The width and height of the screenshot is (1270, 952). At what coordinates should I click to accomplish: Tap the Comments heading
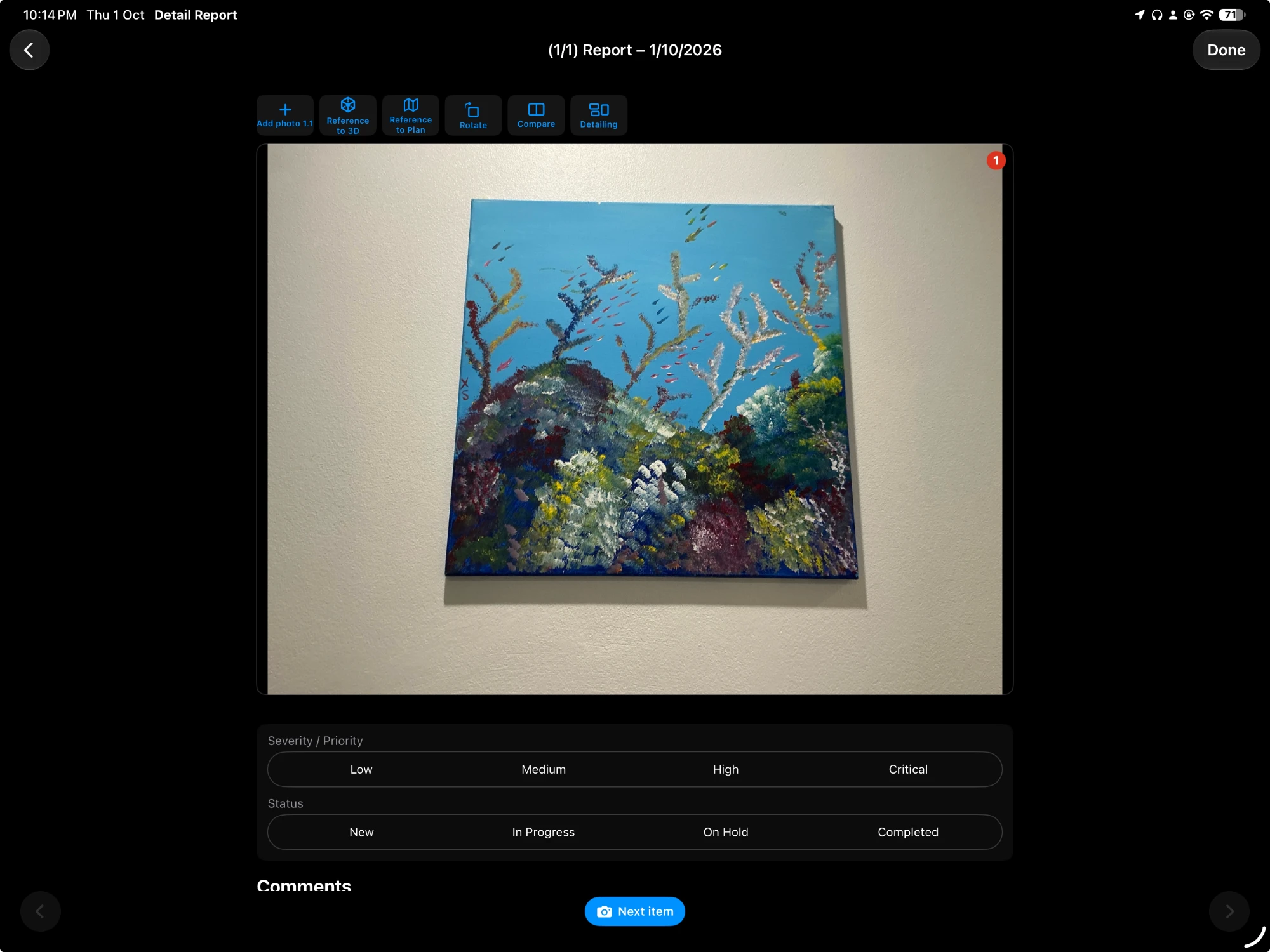point(304,885)
